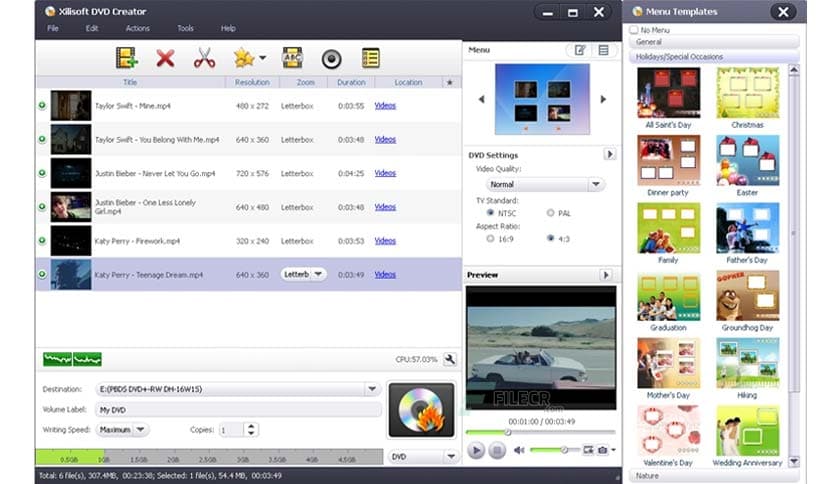This screenshot has height=484, width=836.
Task: Expand the Holidays/Special Occasions category
Action: click(x=714, y=57)
